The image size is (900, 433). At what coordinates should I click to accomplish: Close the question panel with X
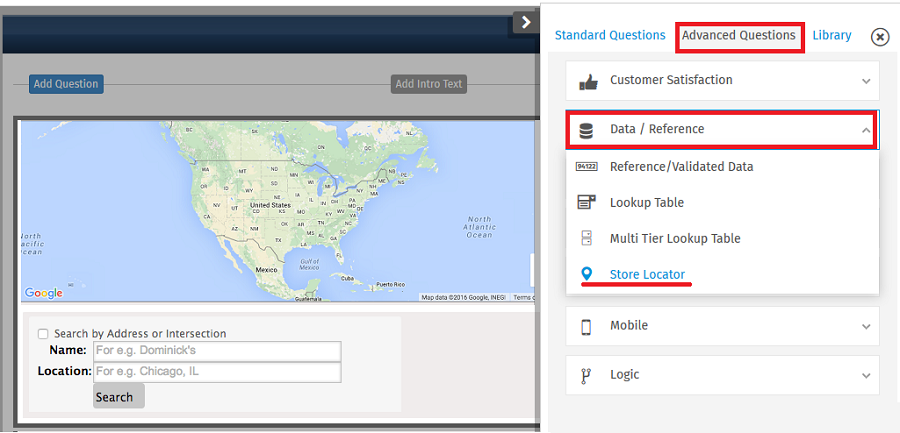point(880,37)
